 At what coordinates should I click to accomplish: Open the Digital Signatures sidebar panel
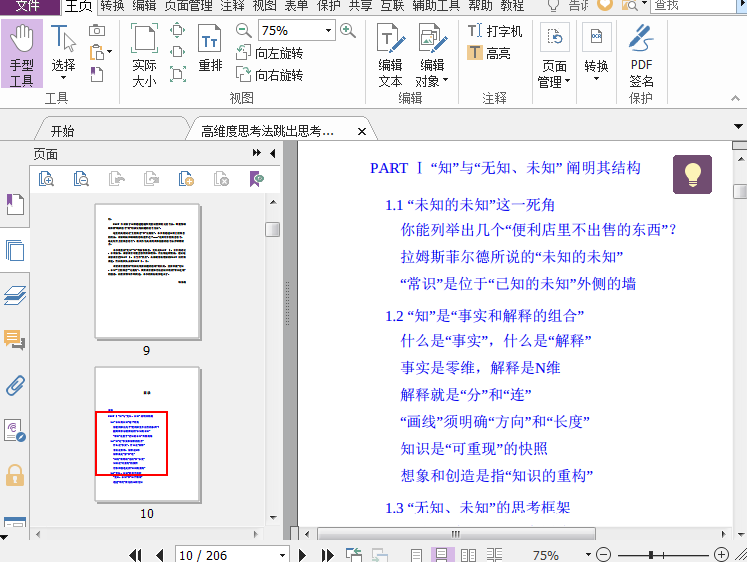15,430
